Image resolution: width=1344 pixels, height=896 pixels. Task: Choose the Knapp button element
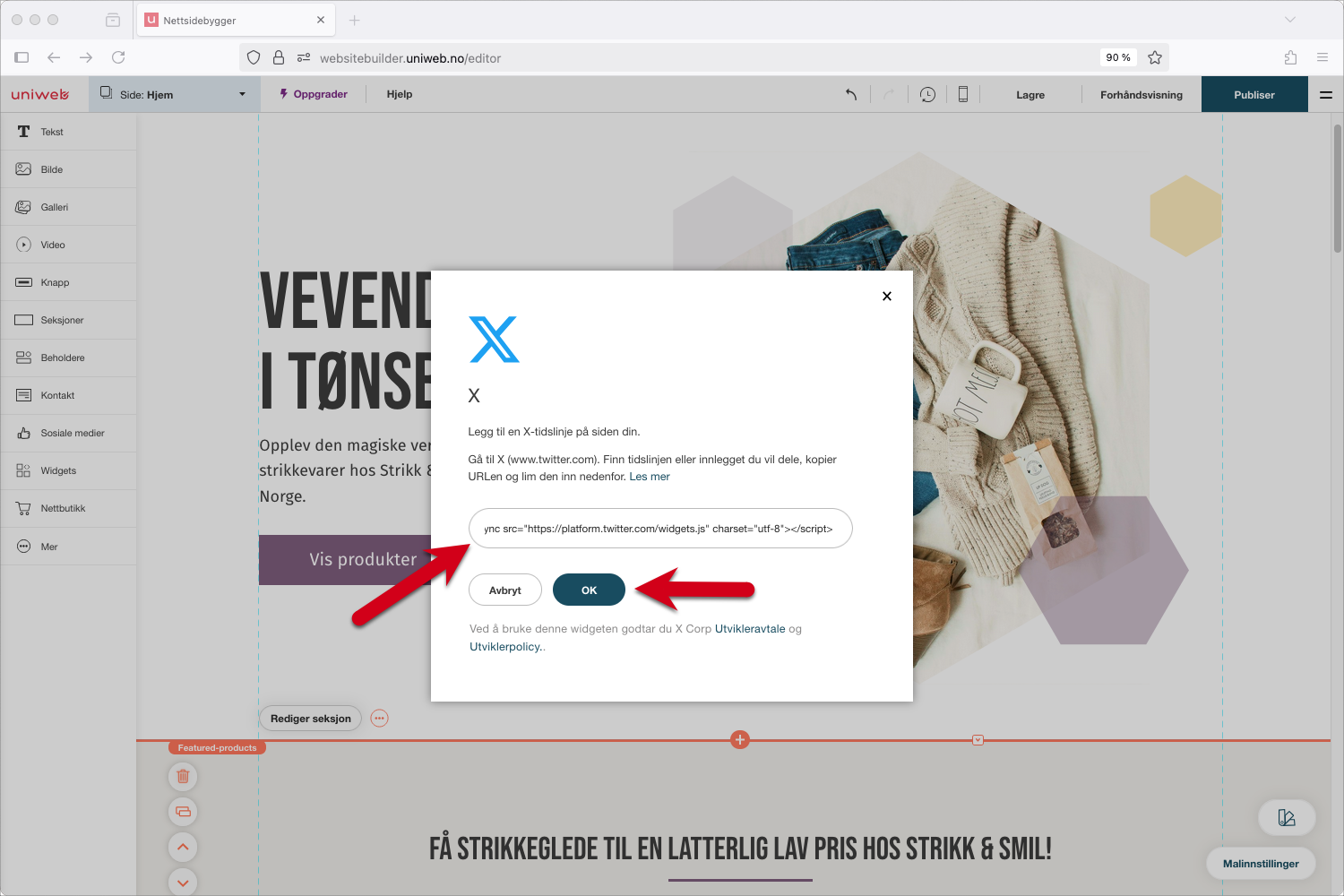tap(68, 282)
